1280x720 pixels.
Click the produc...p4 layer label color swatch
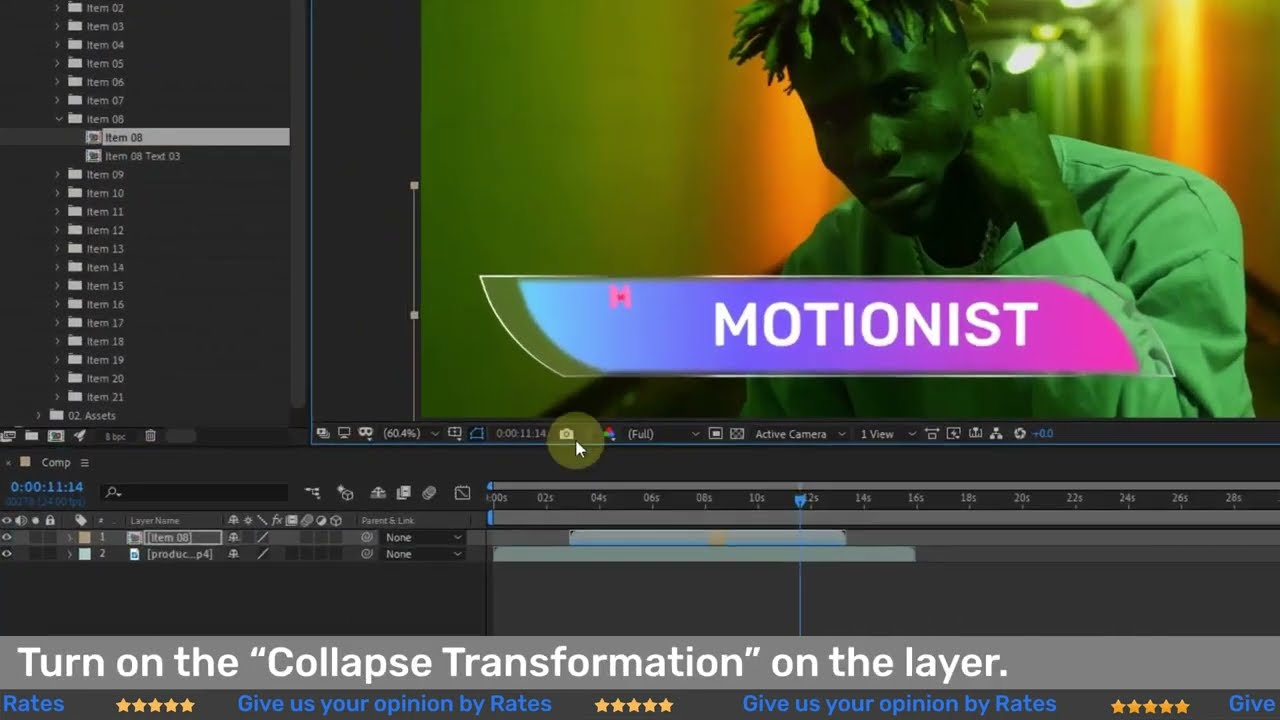(85, 554)
